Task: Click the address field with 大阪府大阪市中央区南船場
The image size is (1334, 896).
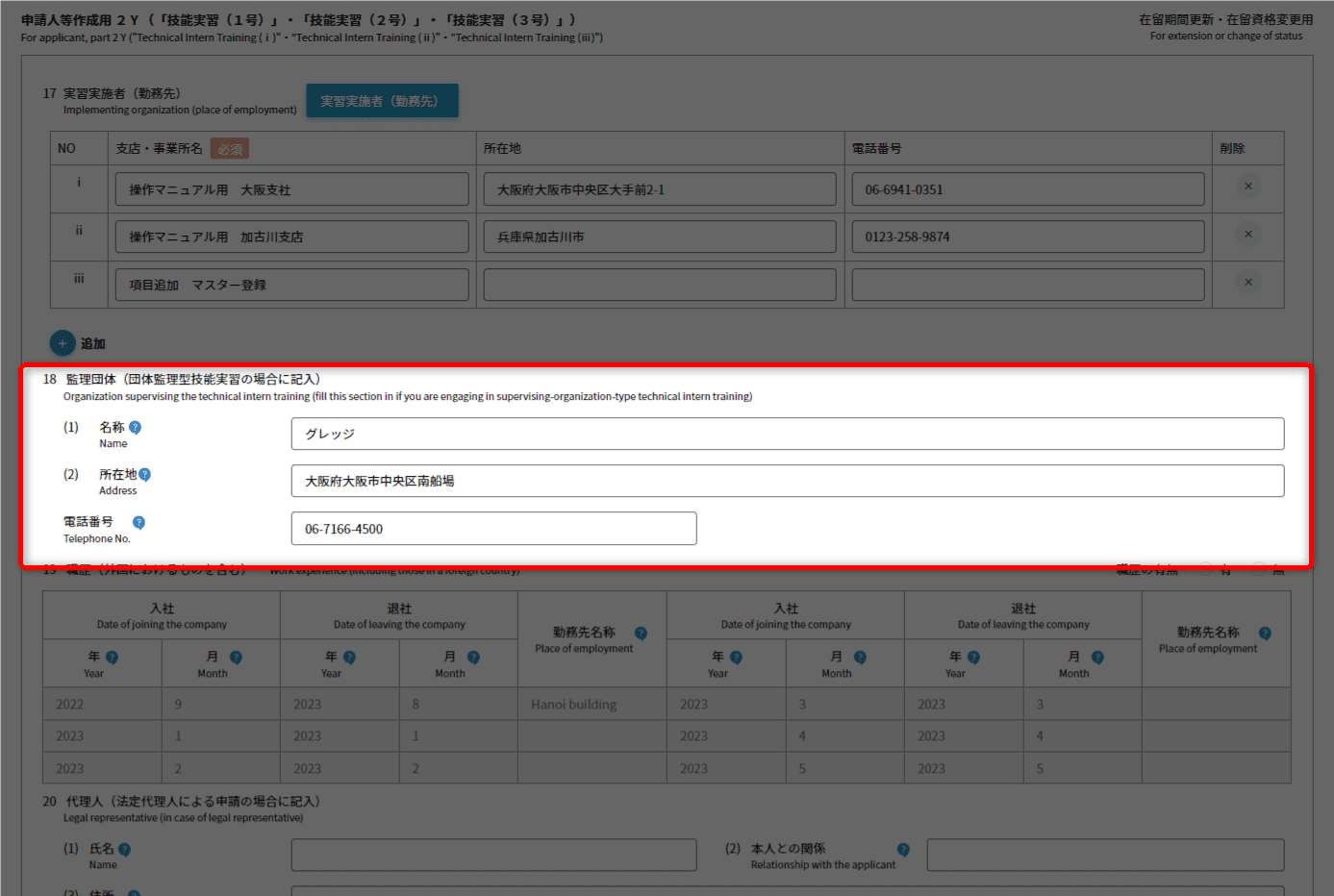Action: [x=787, y=481]
